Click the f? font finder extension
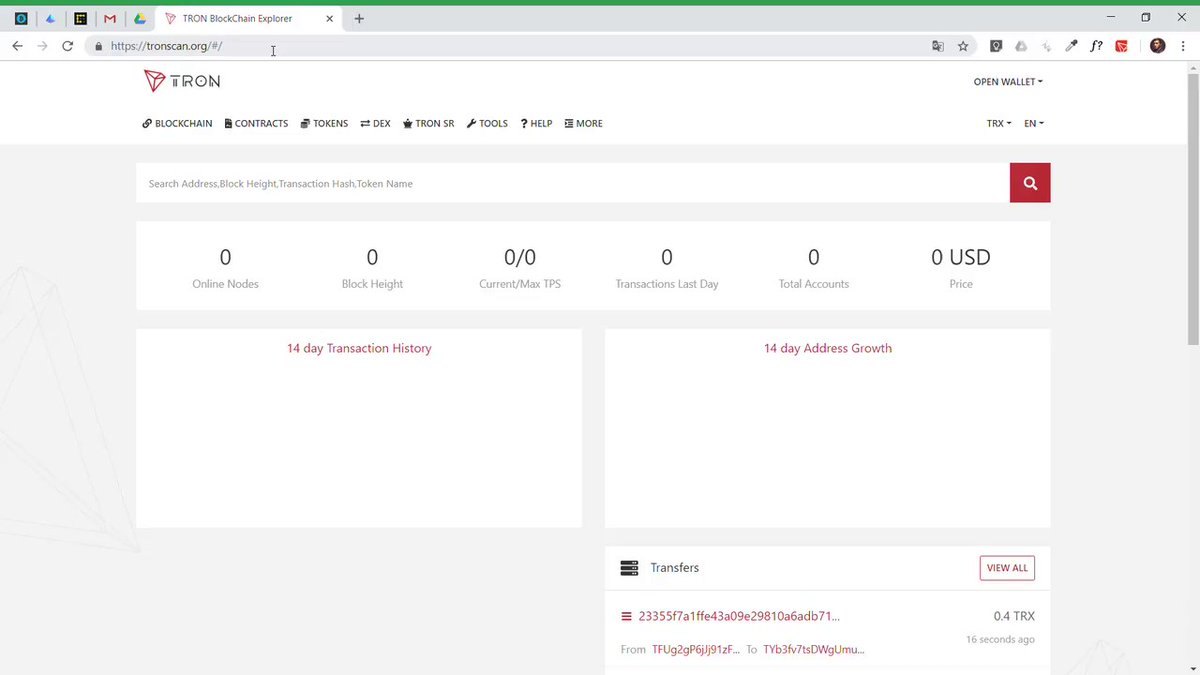This screenshot has width=1200, height=675. (x=1097, y=46)
